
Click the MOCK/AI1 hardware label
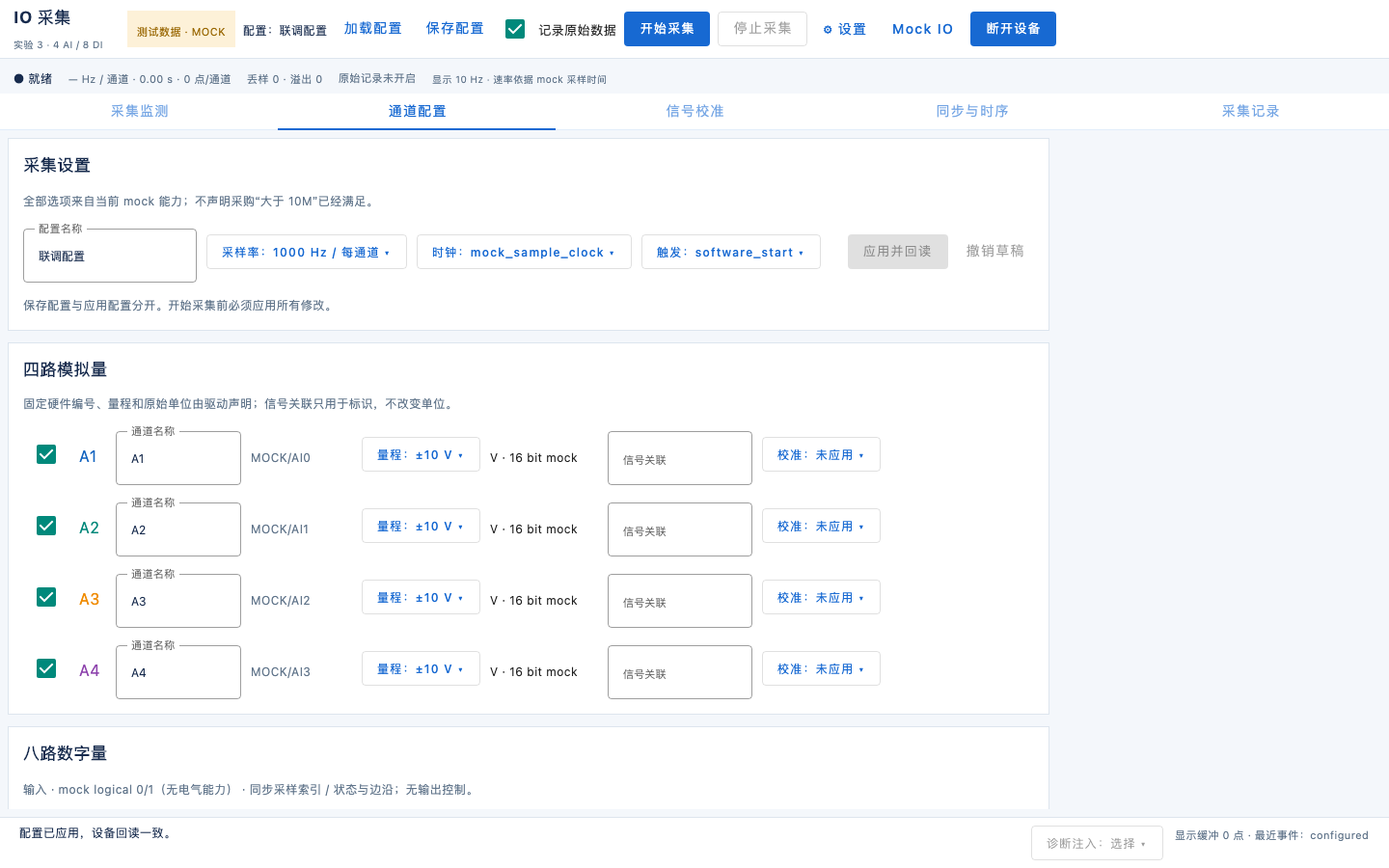(x=281, y=529)
